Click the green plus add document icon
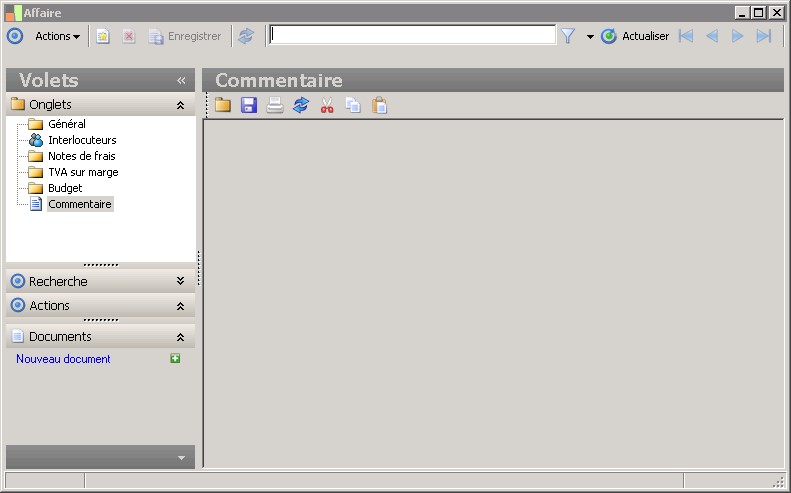Image resolution: width=791 pixels, height=493 pixels. 175,358
